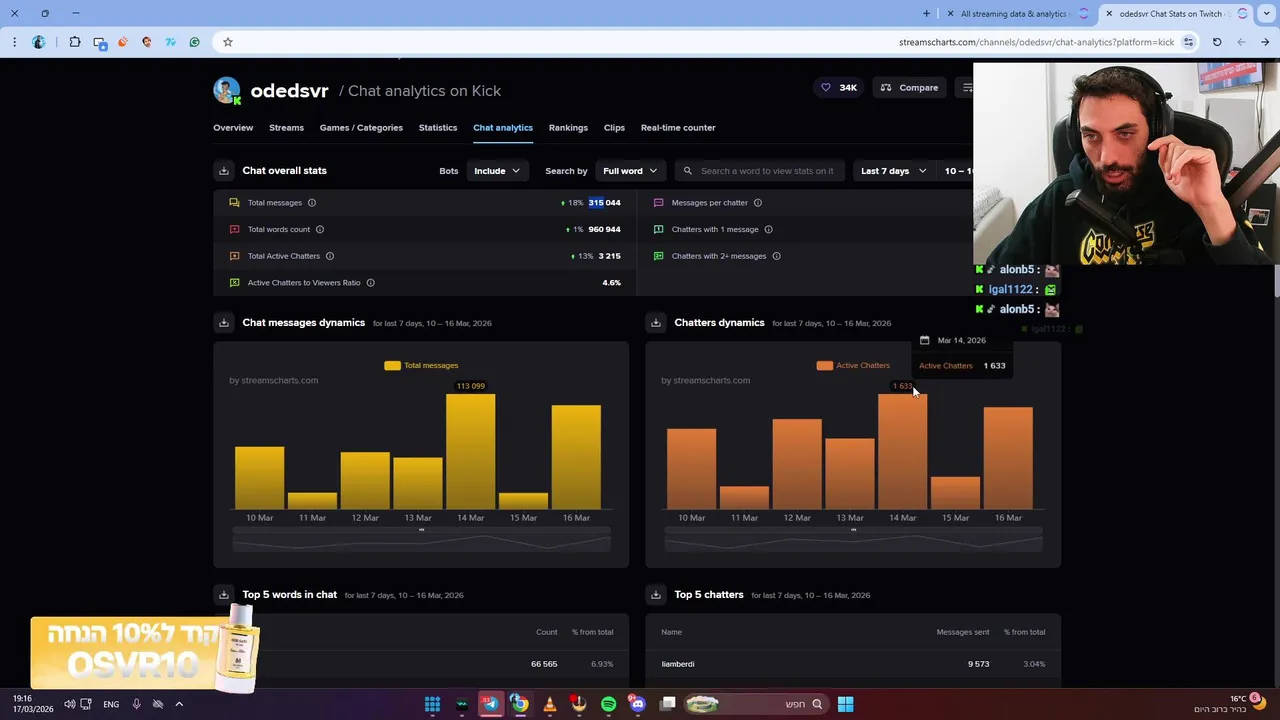Open the Real-time counter tab

coord(678,128)
